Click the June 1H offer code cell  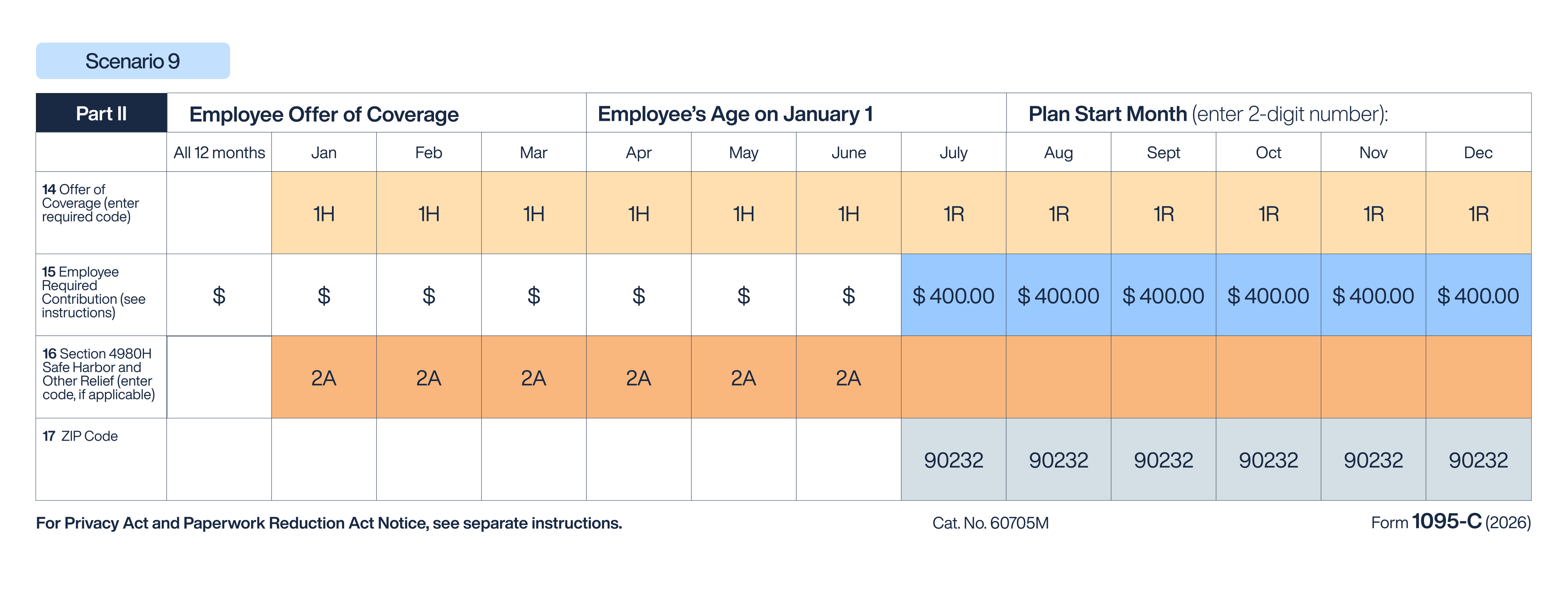tap(848, 213)
